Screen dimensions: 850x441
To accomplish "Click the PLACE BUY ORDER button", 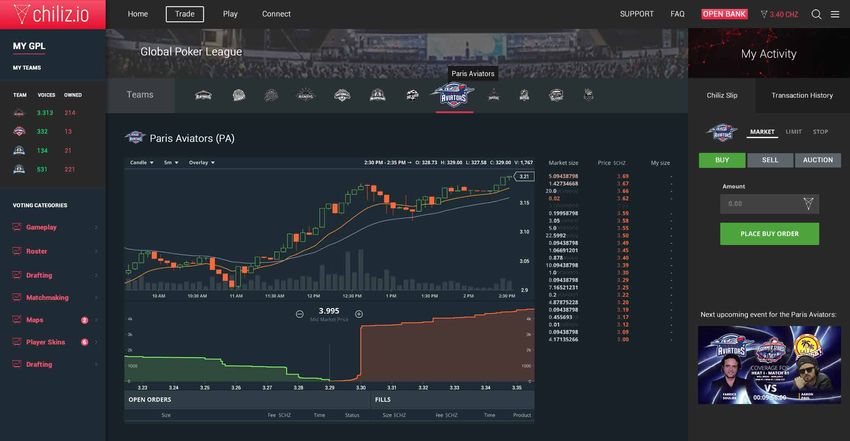I will pyautogui.click(x=769, y=234).
